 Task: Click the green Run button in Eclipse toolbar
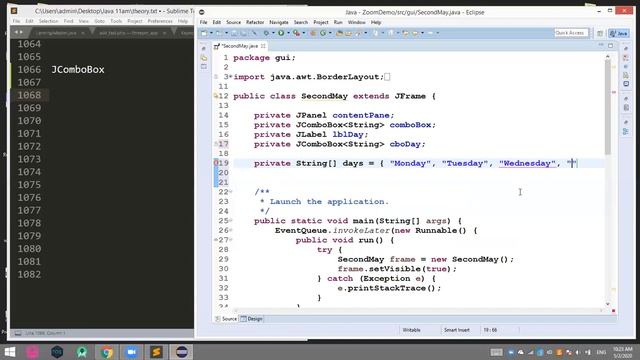(x=281, y=33)
